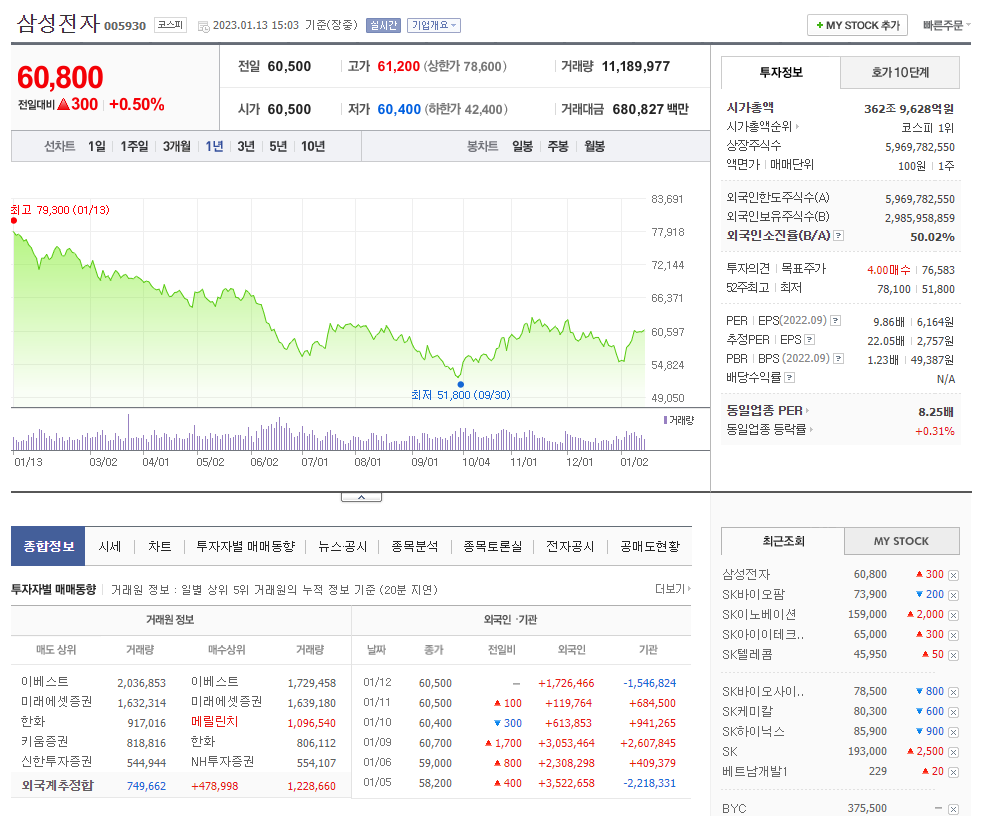The width and height of the screenshot is (997, 816).
Task: Open the 차트 tab
Action: (160, 546)
